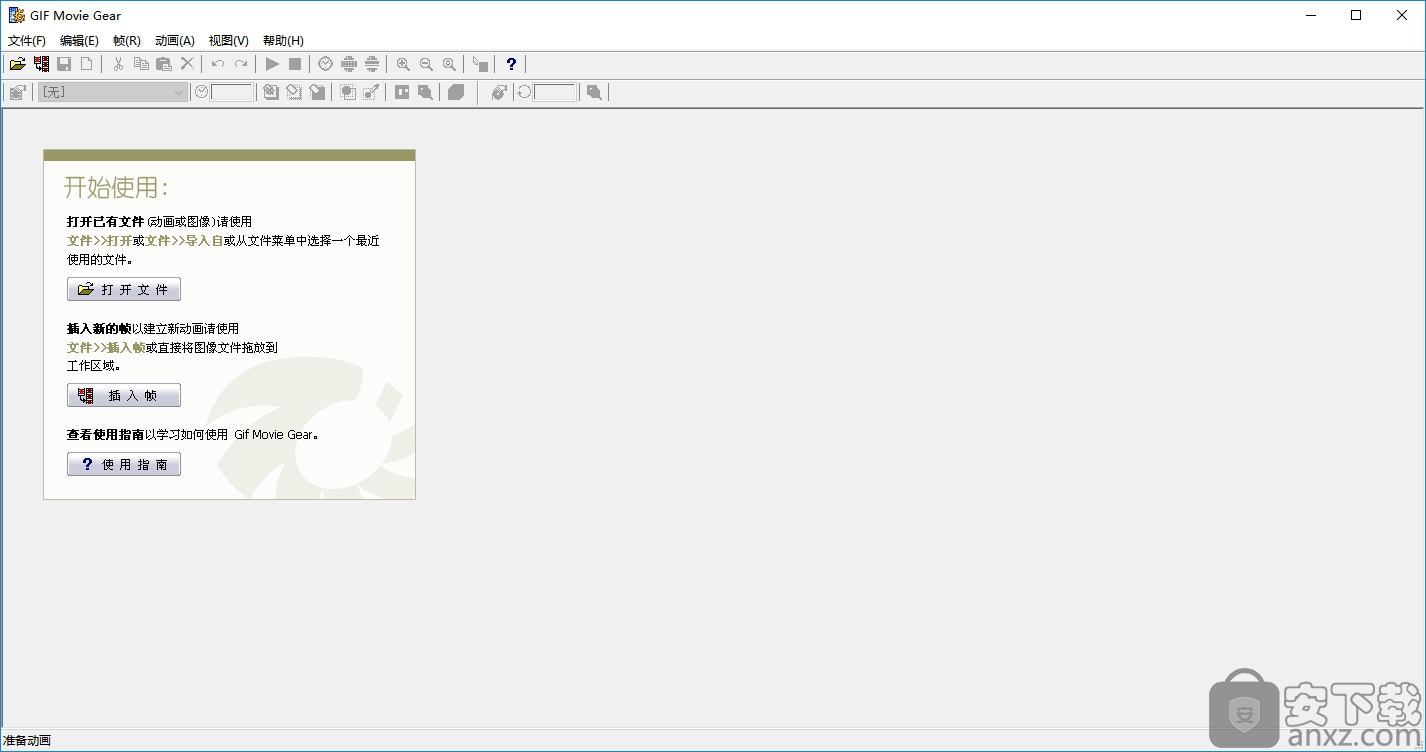
Task: Click the copy toolbar icon
Action: (141, 64)
